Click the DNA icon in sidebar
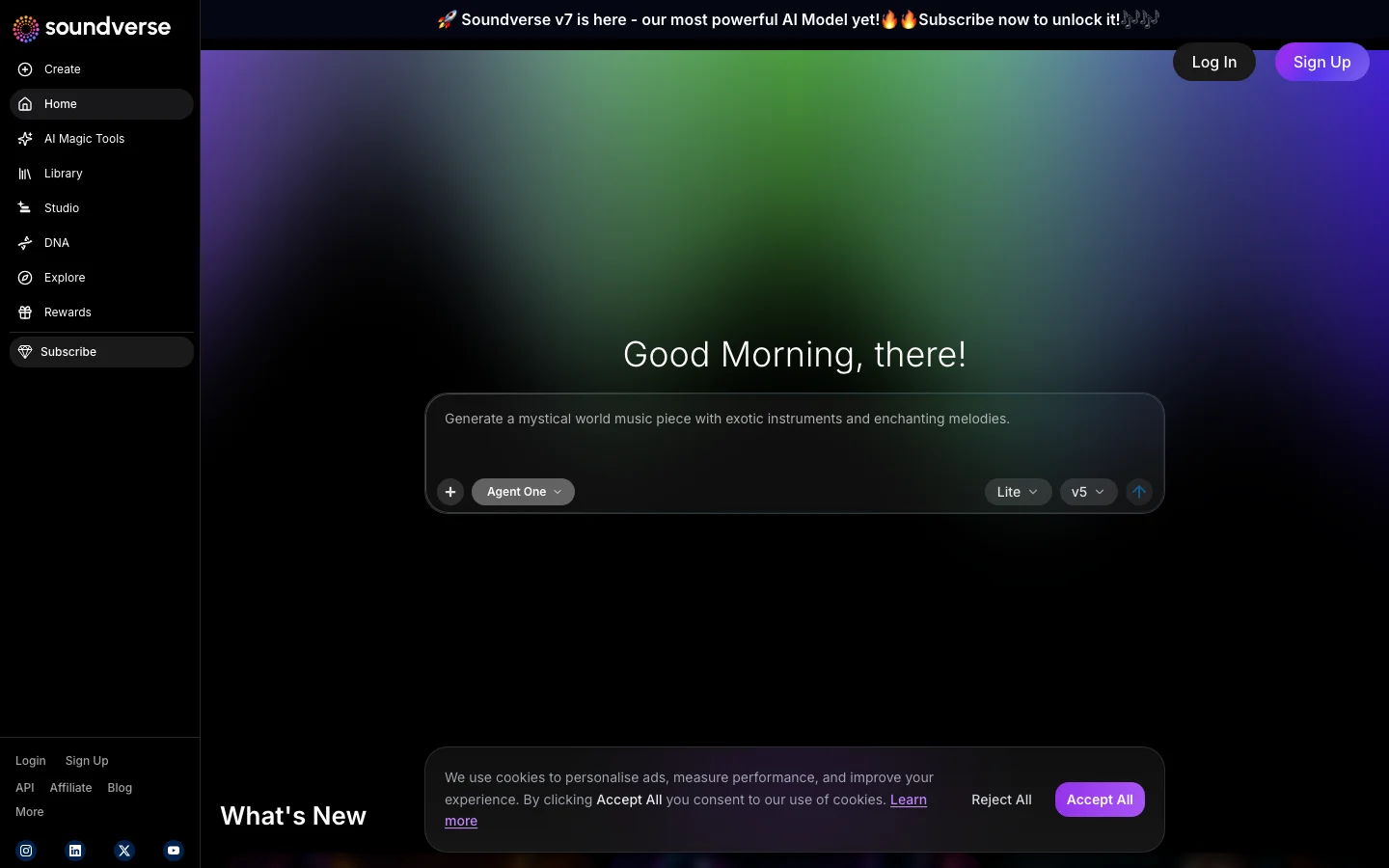This screenshot has height=868, width=1389. pyautogui.click(x=25, y=243)
